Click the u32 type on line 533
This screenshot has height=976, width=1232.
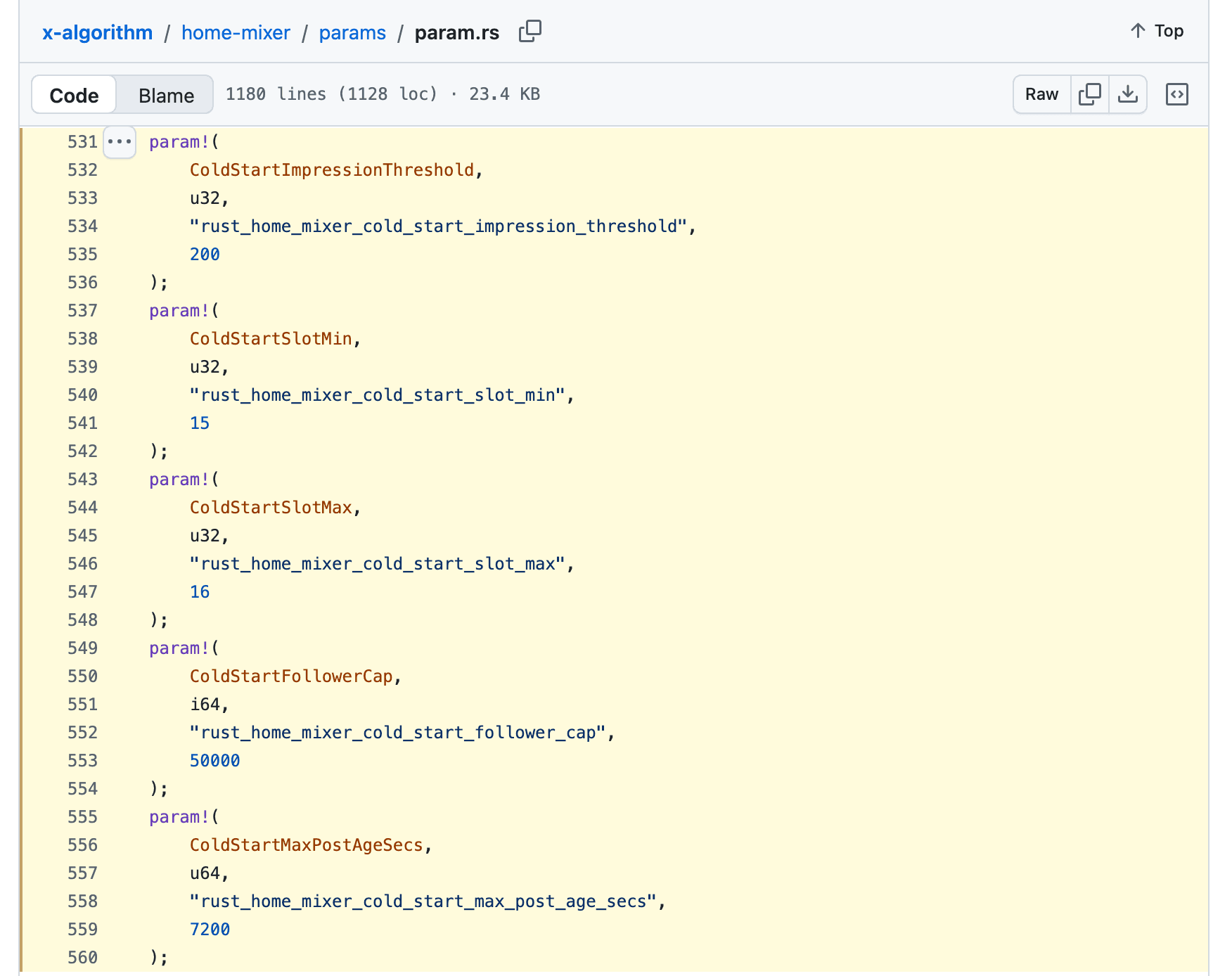pos(205,198)
